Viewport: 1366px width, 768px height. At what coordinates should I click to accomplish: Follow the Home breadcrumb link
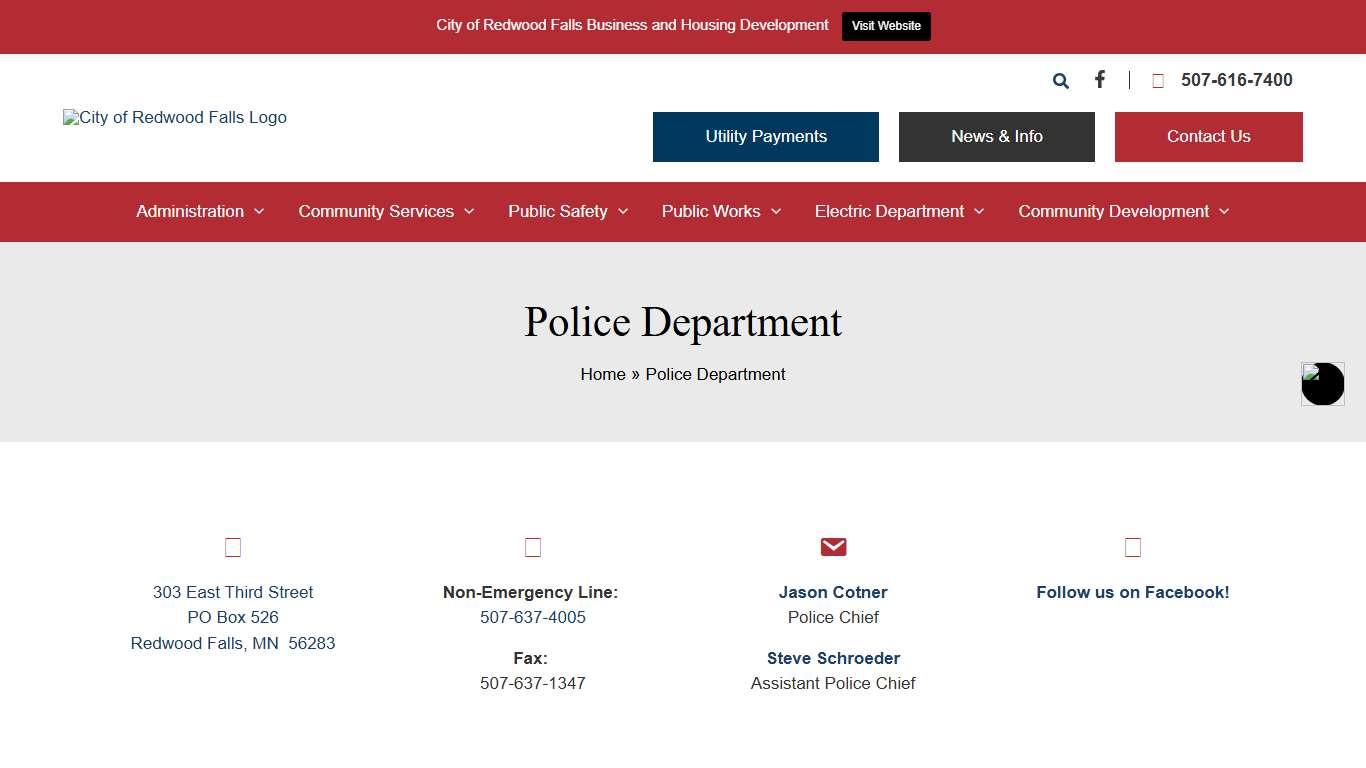pos(603,374)
